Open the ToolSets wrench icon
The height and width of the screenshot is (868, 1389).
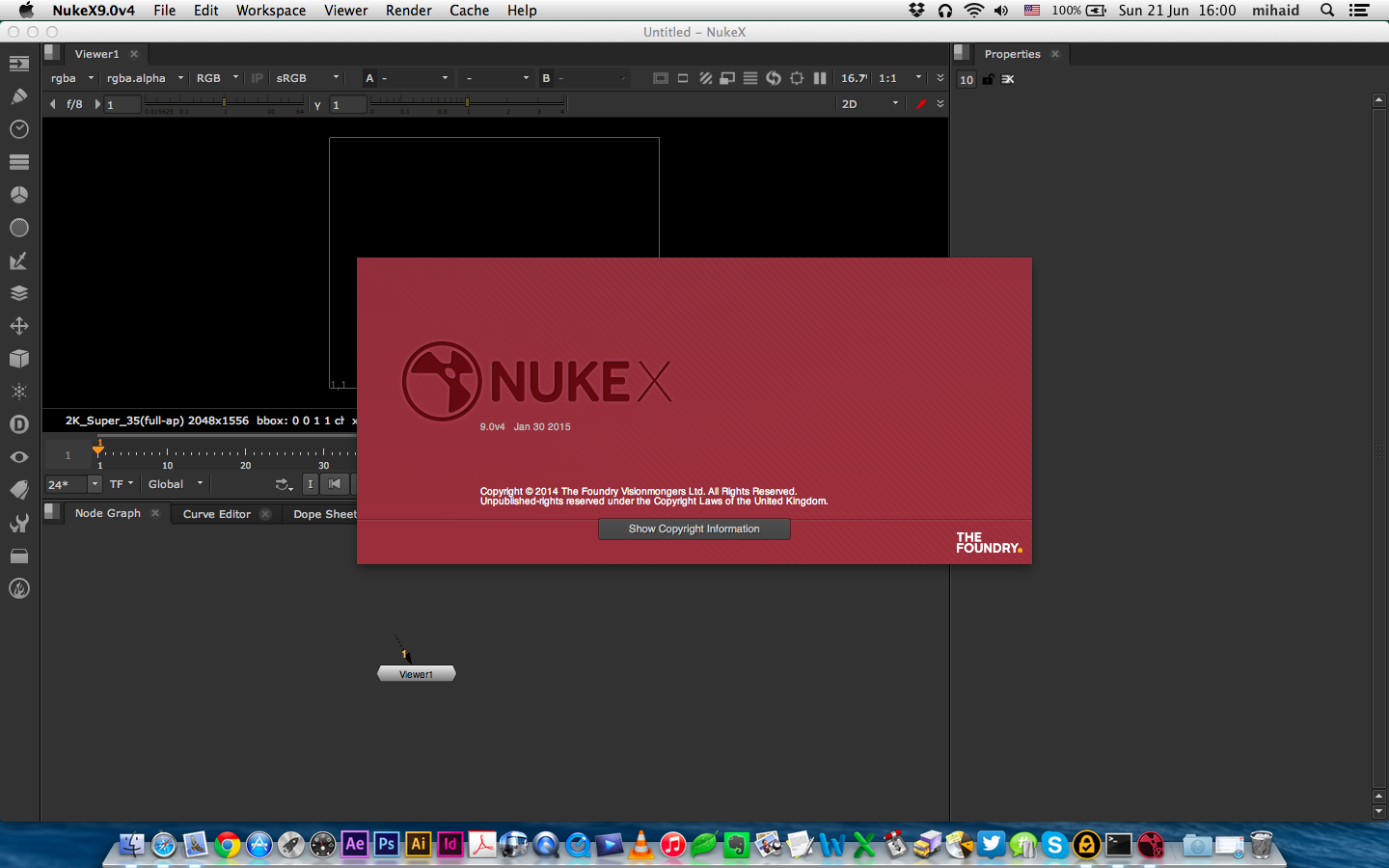coord(18,523)
